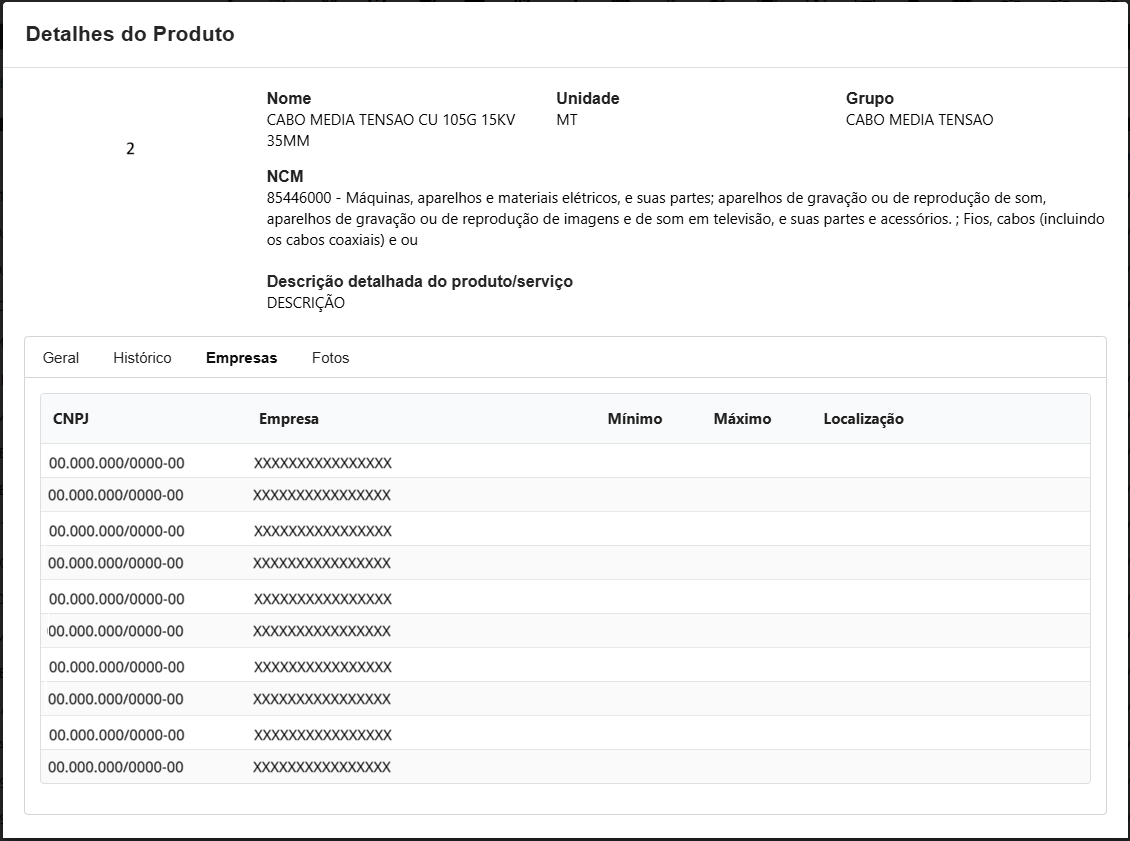
Task: Click the Grupo value CABO MEDIA TENSAO
Action: (x=919, y=120)
